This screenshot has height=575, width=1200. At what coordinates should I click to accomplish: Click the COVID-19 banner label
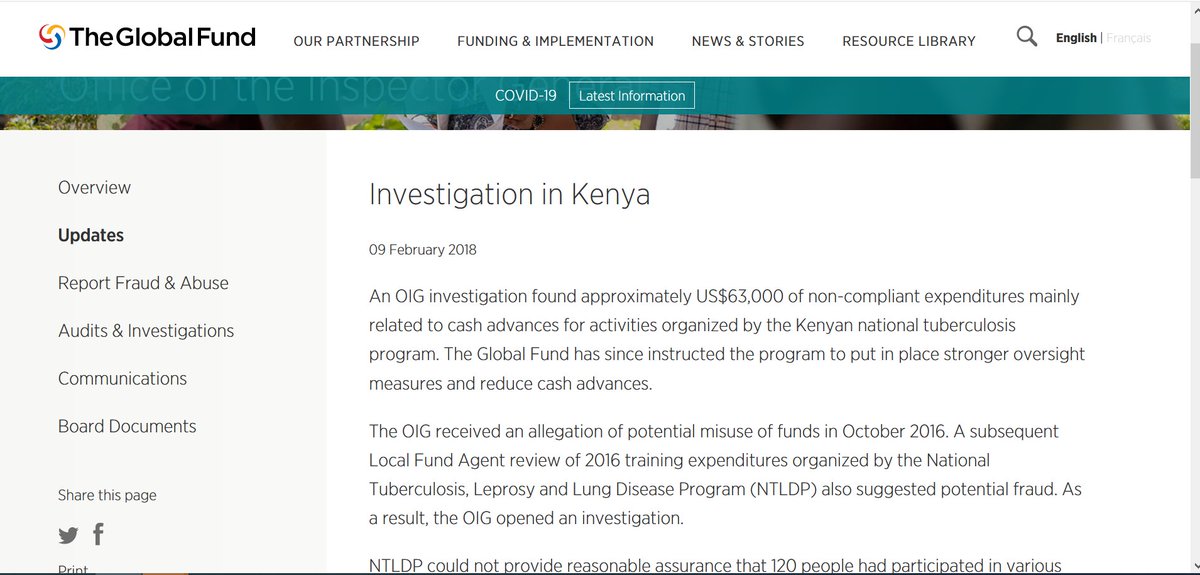click(x=526, y=96)
